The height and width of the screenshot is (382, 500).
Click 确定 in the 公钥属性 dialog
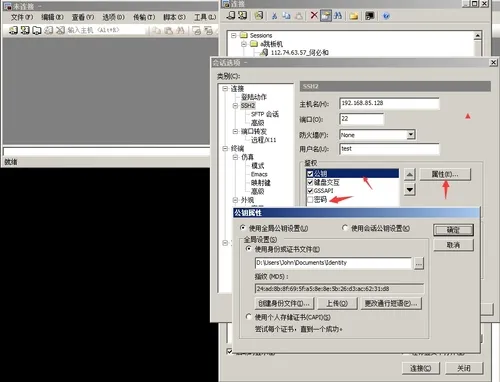tap(453, 230)
